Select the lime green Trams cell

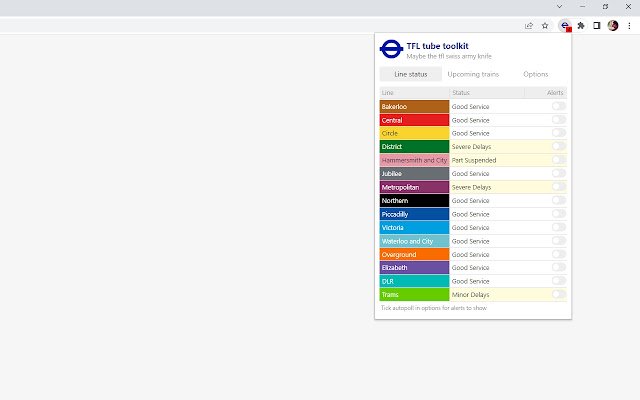[414, 294]
